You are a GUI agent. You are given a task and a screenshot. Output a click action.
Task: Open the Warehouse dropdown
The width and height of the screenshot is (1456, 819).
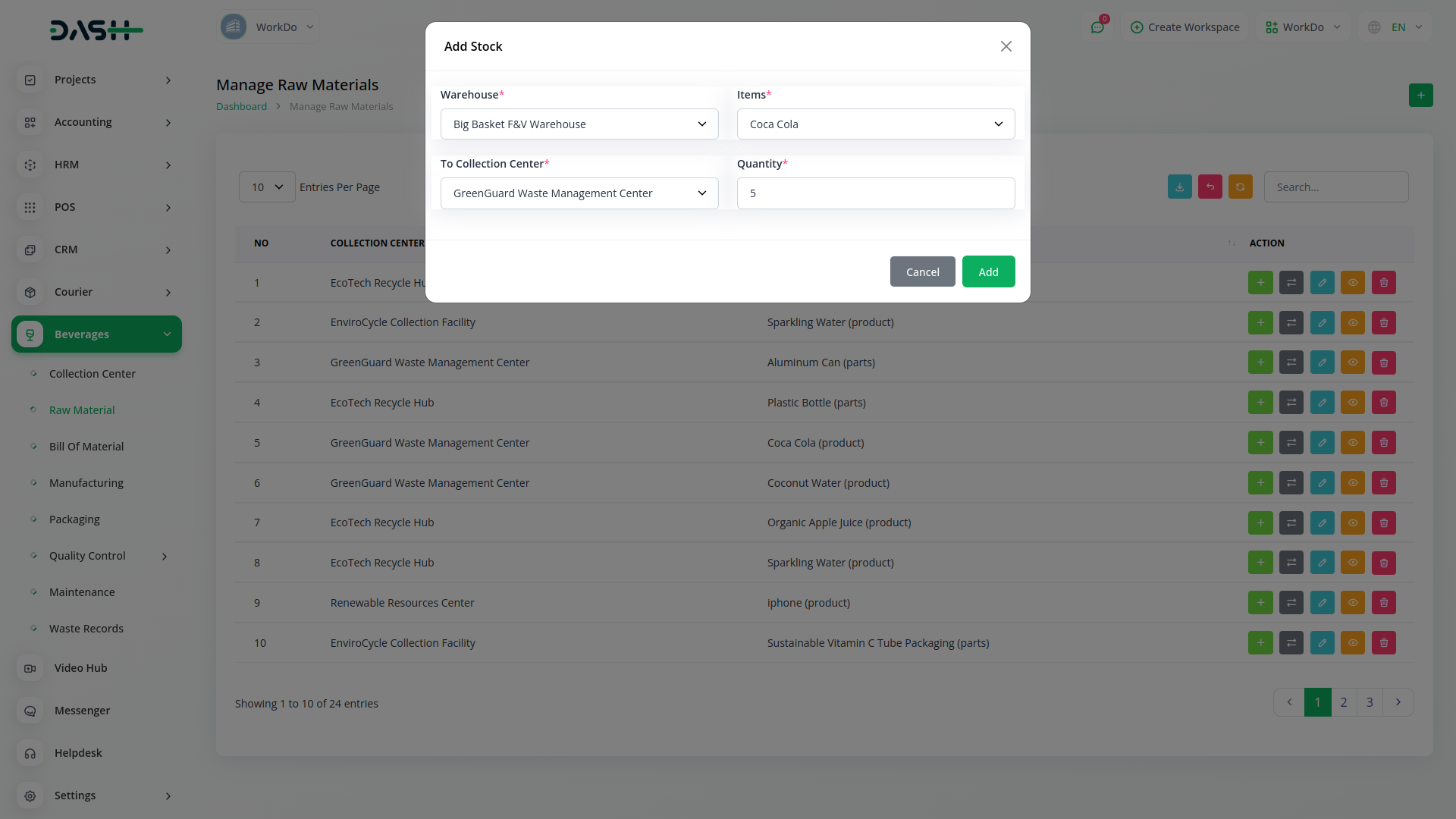(x=579, y=124)
